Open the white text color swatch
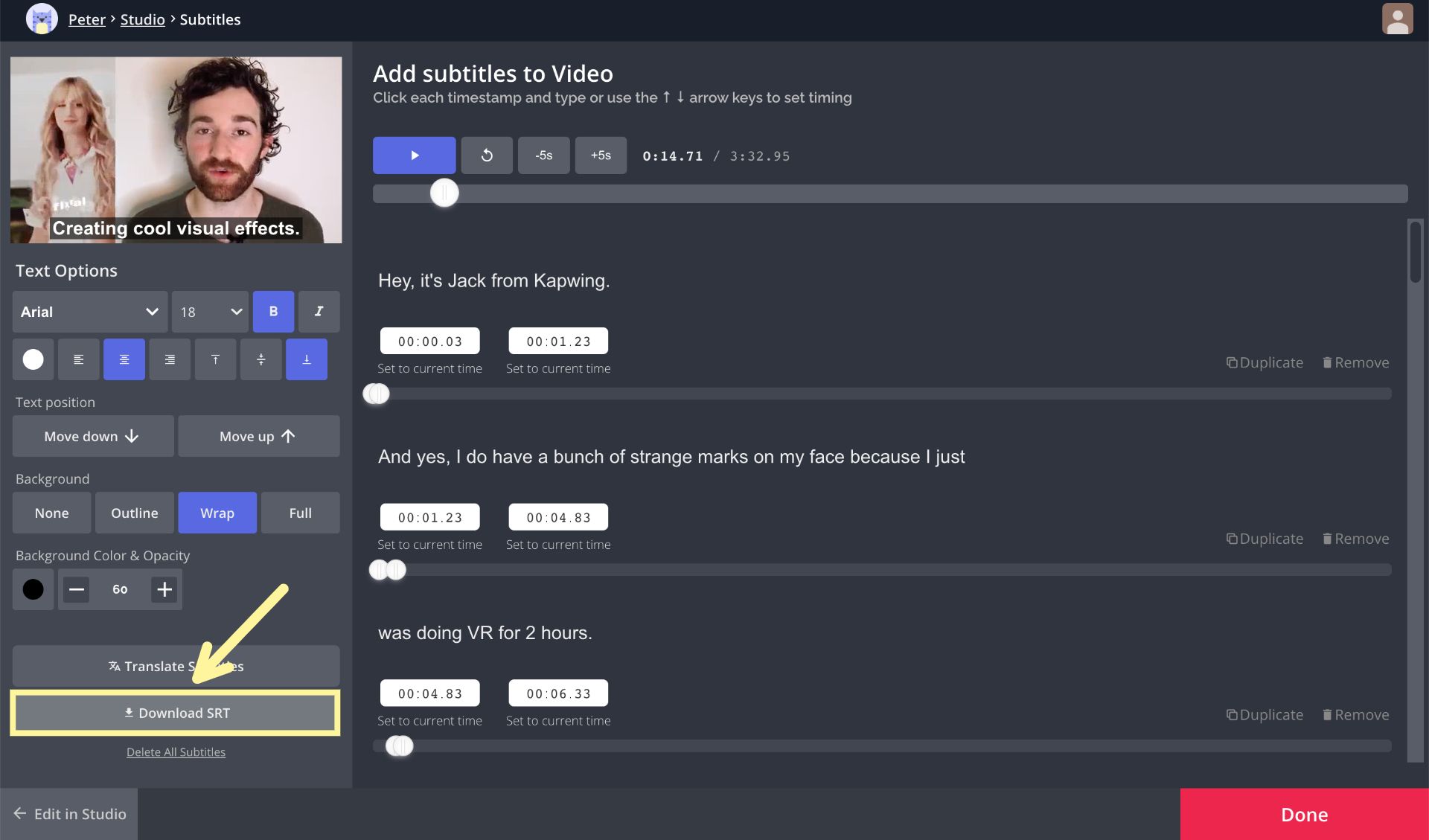 point(33,359)
